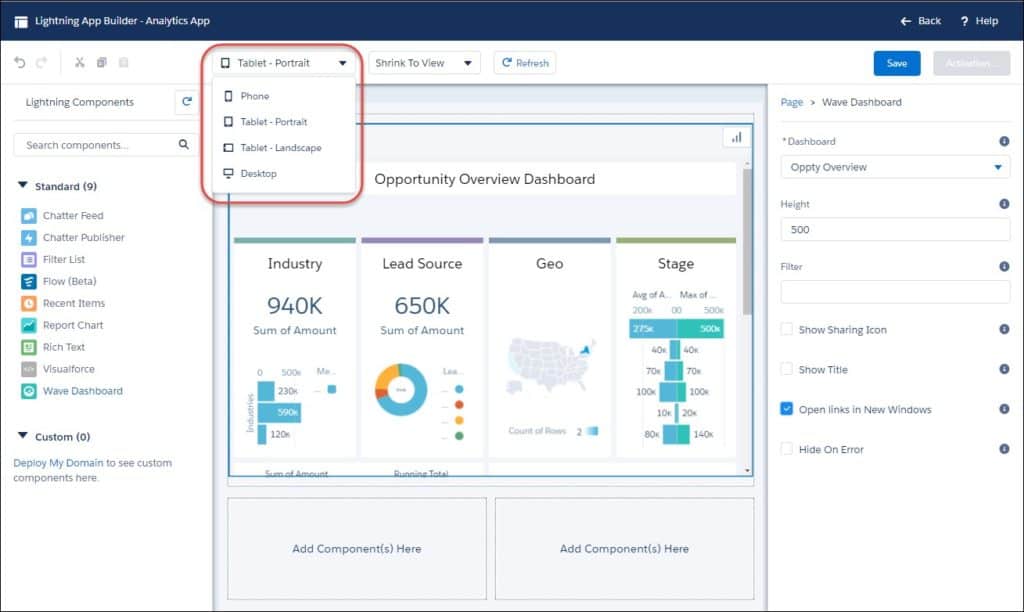Open info tooltip for Height field
The image size is (1024, 612).
tap(1004, 204)
